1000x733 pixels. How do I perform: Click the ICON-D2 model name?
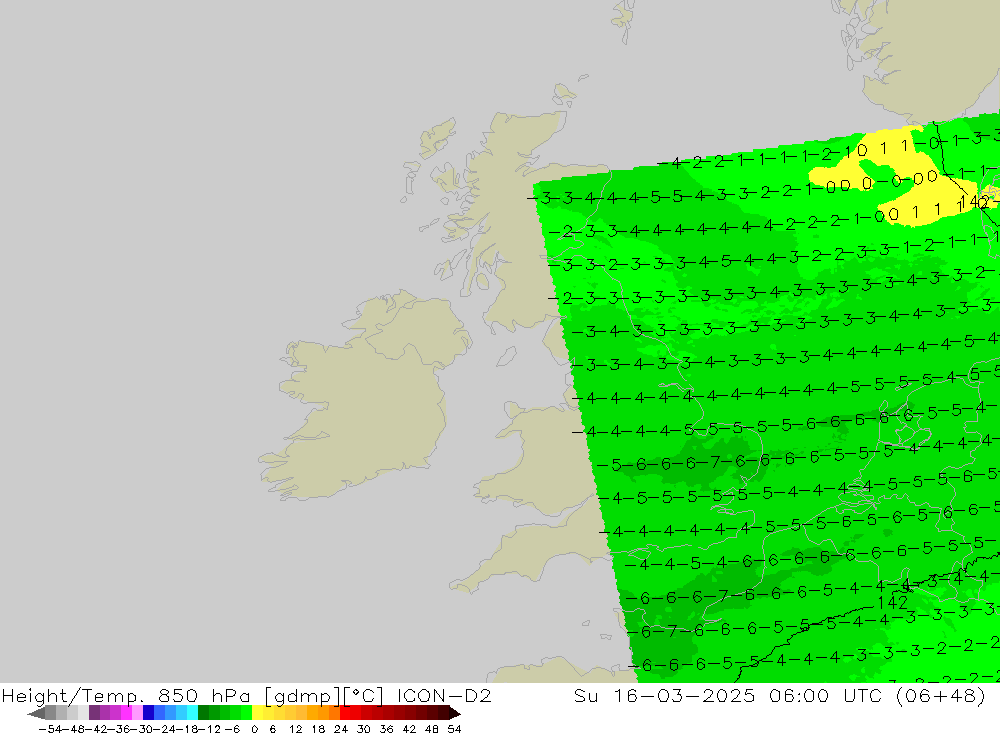pos(444,695)
